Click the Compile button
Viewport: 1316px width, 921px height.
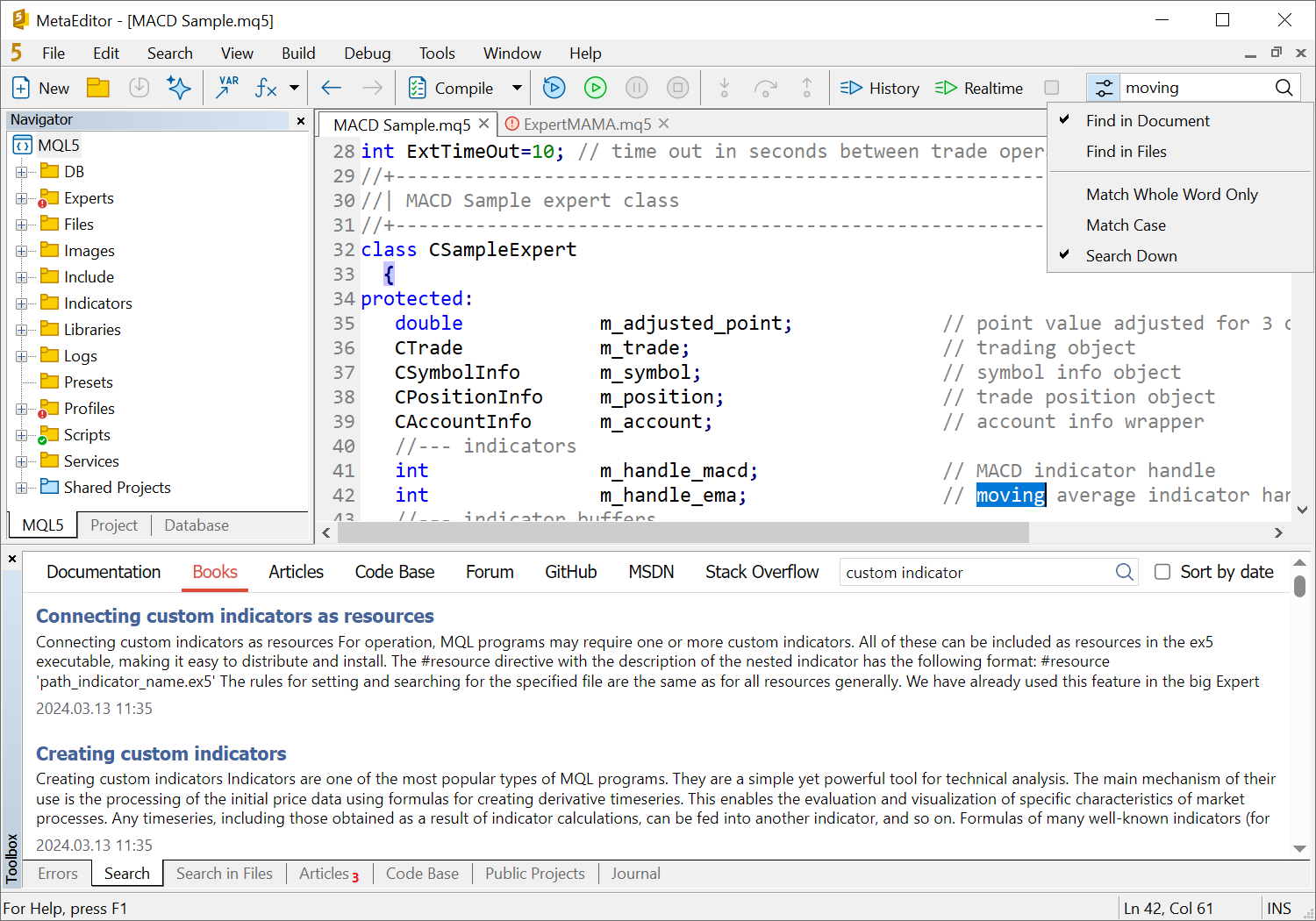453,88
